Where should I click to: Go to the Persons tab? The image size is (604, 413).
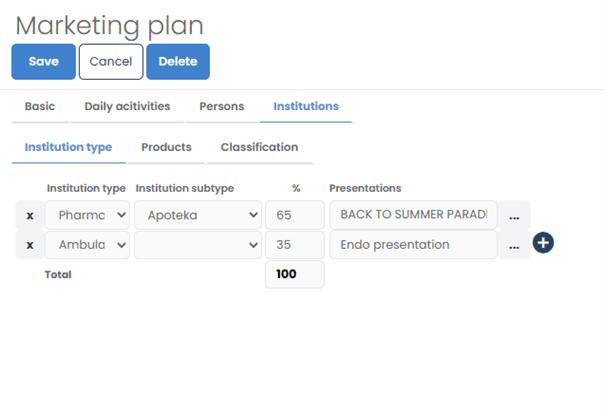(221, 106)
